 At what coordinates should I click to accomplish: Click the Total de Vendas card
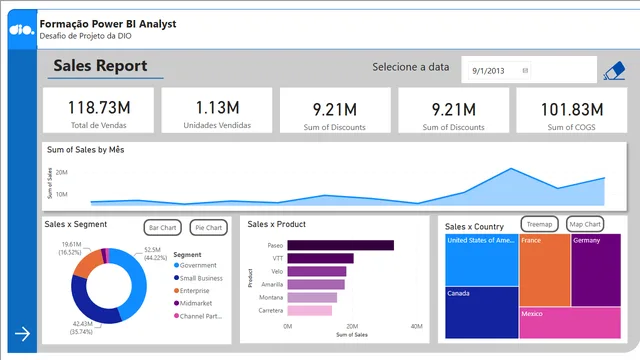coord(98,110)
